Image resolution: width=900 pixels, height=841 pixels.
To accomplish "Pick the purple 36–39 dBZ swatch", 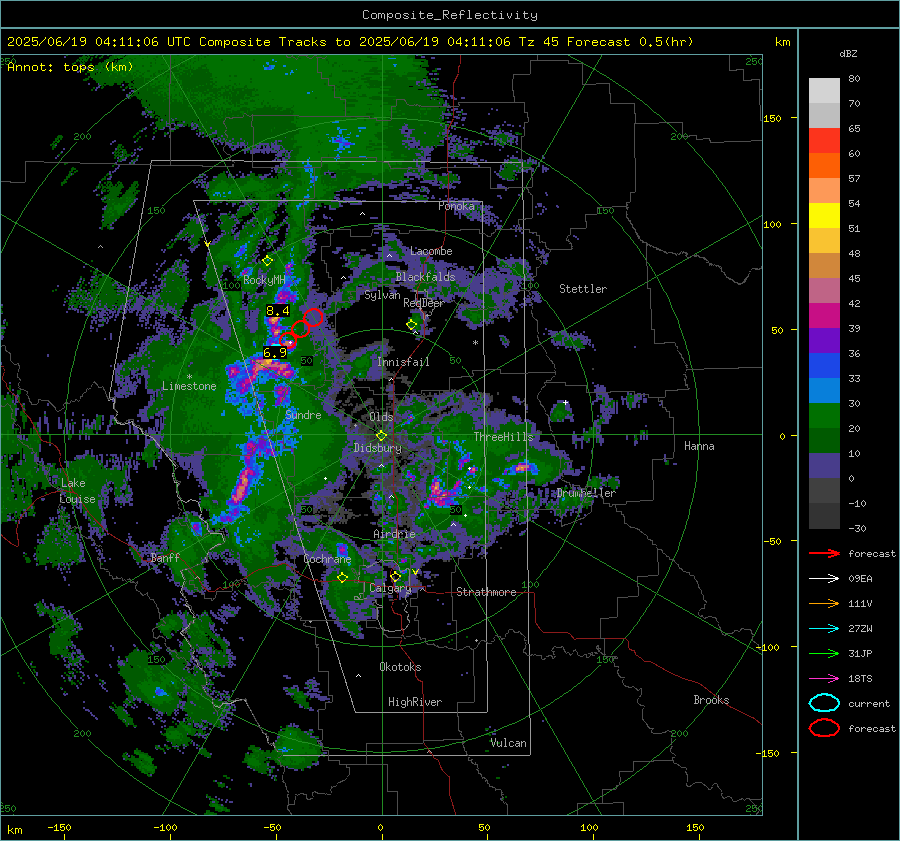I will tap(824, 341).
